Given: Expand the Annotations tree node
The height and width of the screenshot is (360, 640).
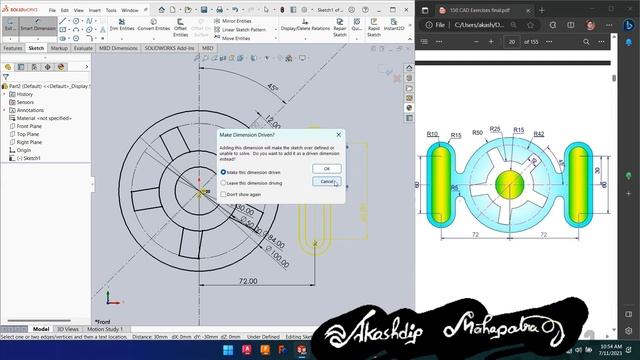Looking at the screenshot, I should [x=4, y=110].
